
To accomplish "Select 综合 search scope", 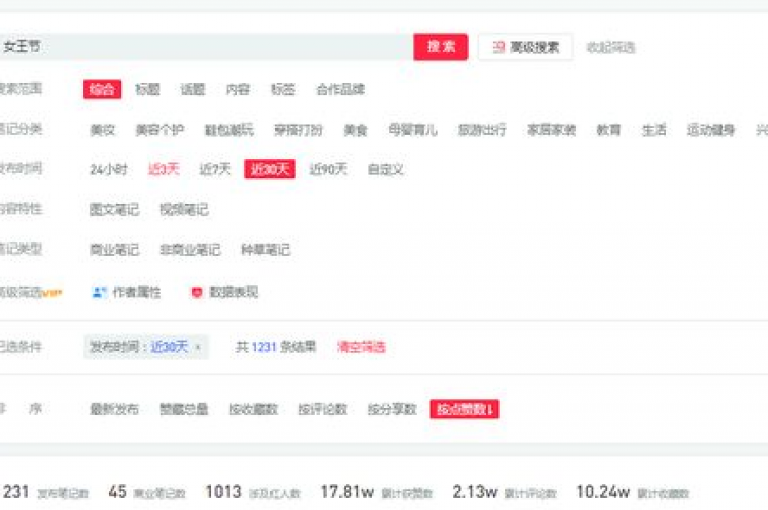I will pyautogui.click(x=102, y=89).
